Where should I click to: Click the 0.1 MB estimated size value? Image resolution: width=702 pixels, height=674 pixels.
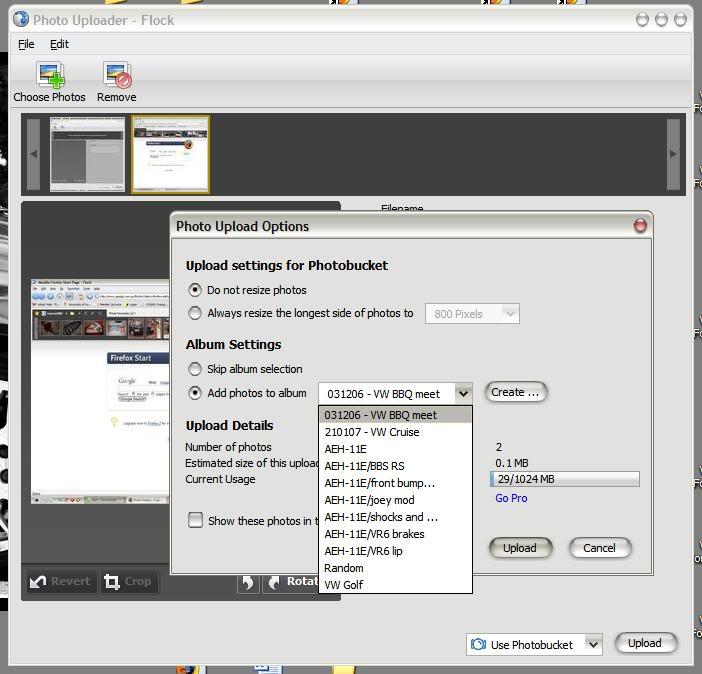coord(512,463)
